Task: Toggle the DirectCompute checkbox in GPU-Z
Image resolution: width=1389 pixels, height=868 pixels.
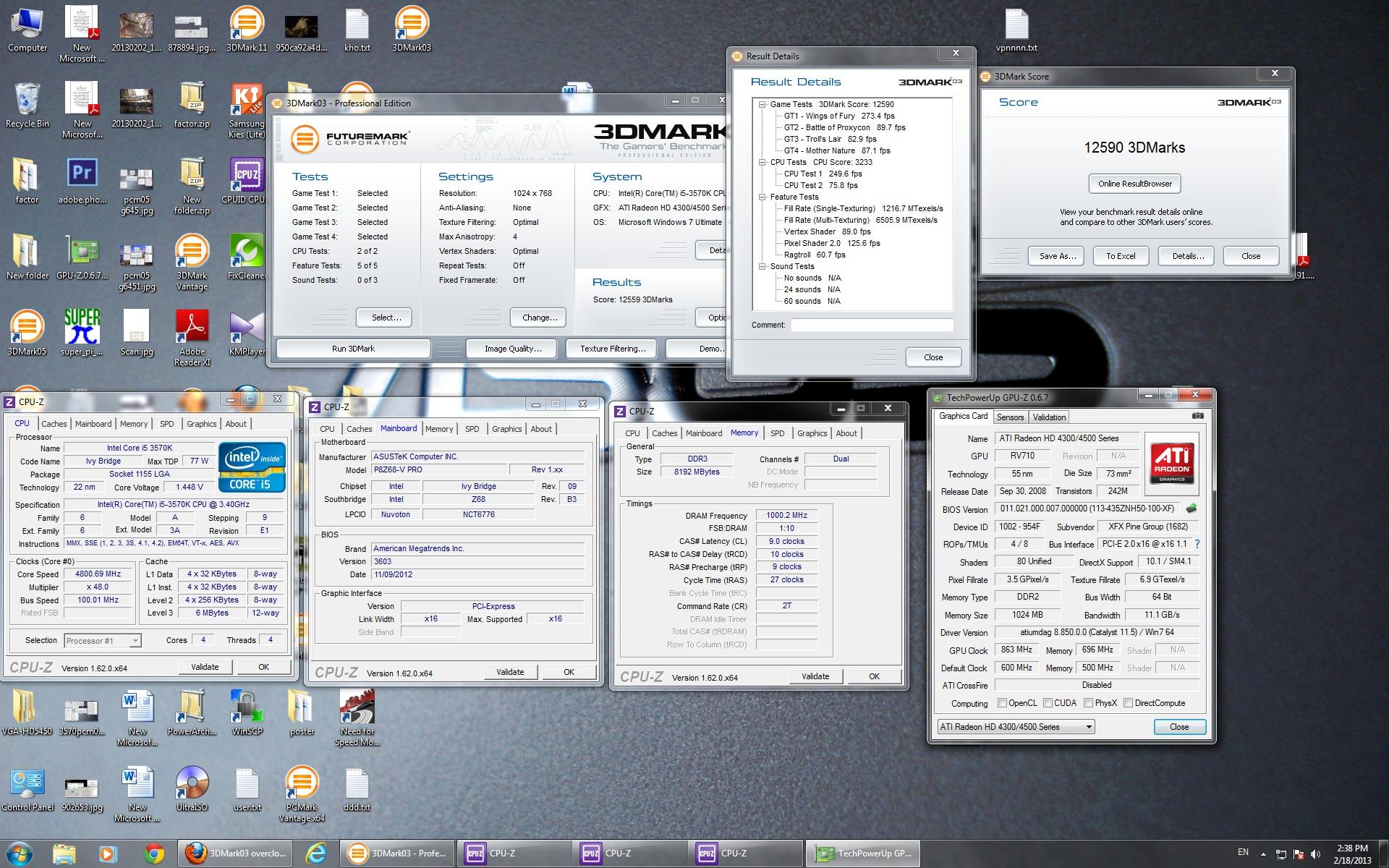Action: [1128, 703]
